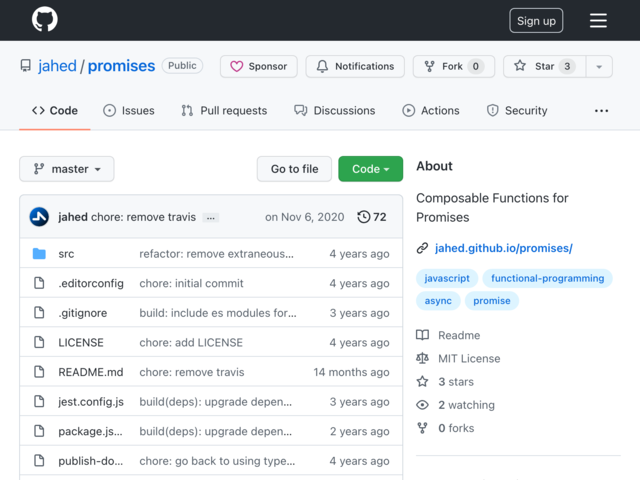Screen dimensions: 640x480
Task: Click the Fork count badge 0
Action: (476, 66)
